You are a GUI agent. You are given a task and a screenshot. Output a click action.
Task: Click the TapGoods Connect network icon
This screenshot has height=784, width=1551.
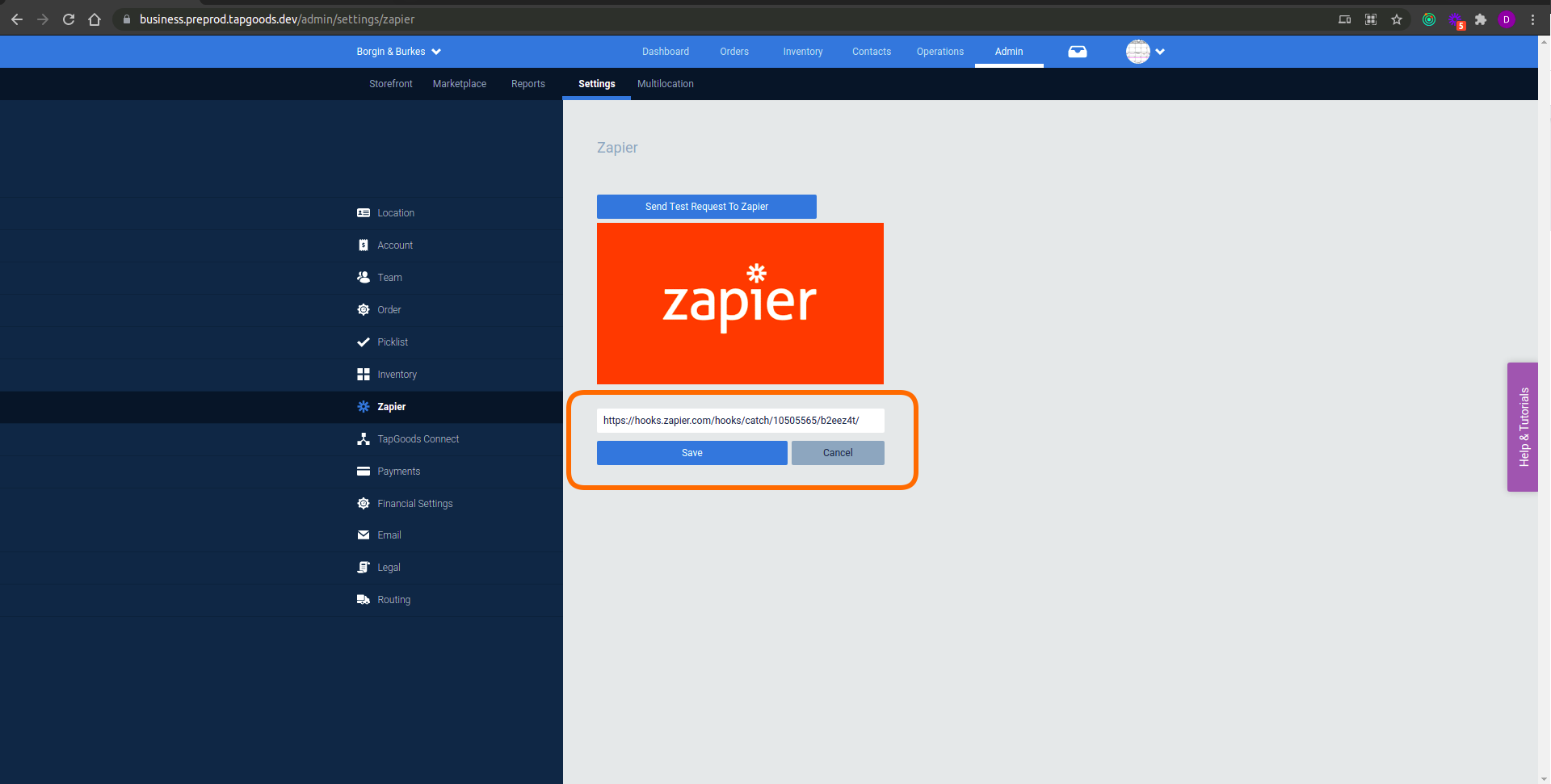364,439
